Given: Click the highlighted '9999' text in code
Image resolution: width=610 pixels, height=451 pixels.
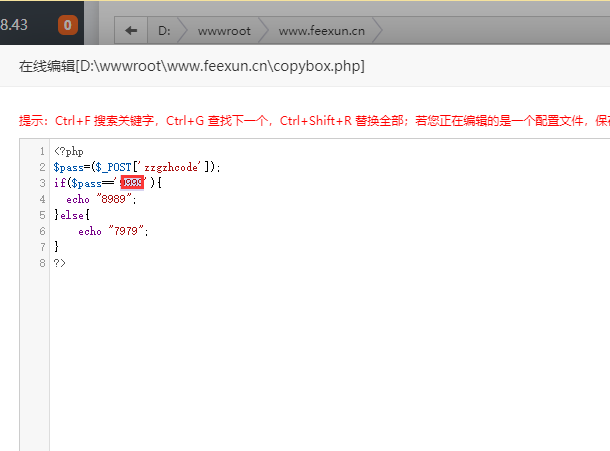Looking at the screenshot, I should pyautogui.click(x=132, y=183).
